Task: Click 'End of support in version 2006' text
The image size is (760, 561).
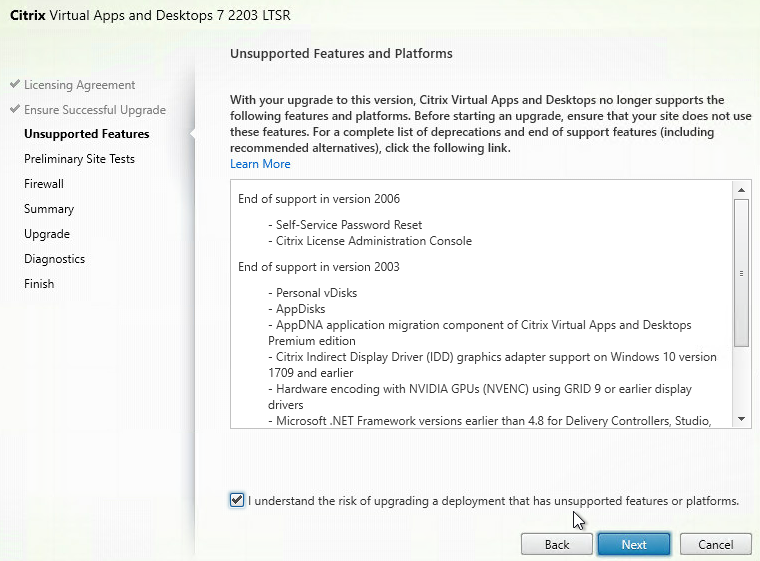Action: [x=319, y=199]
